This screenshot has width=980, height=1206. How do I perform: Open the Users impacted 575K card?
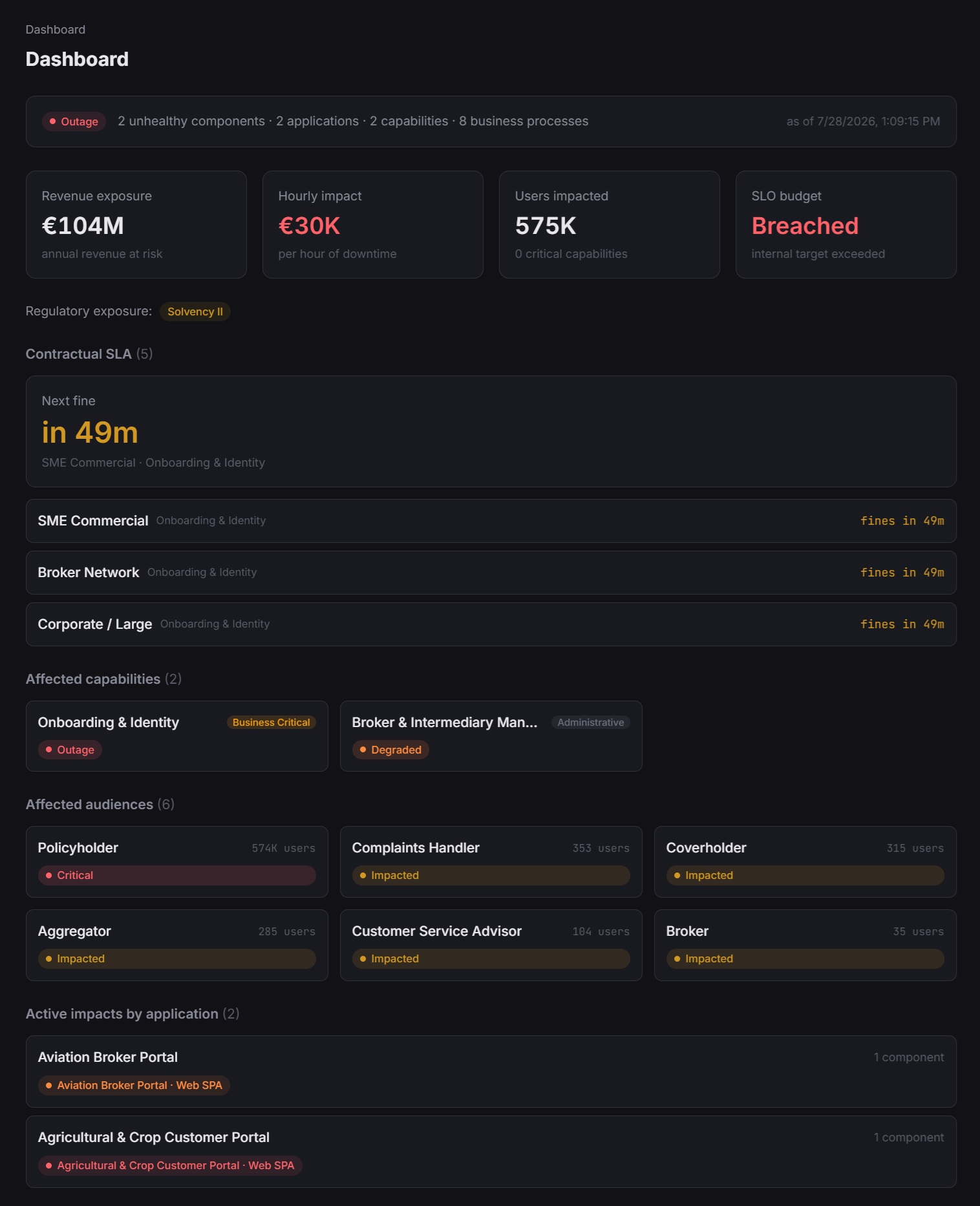(x=610, y=224)
